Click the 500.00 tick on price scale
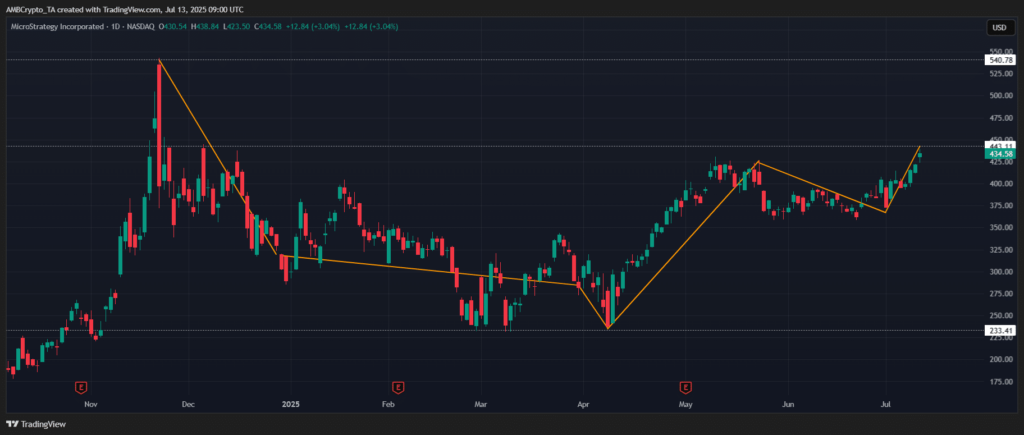The height and width of the screenshot is (435, 1024). pos(1000,96)
